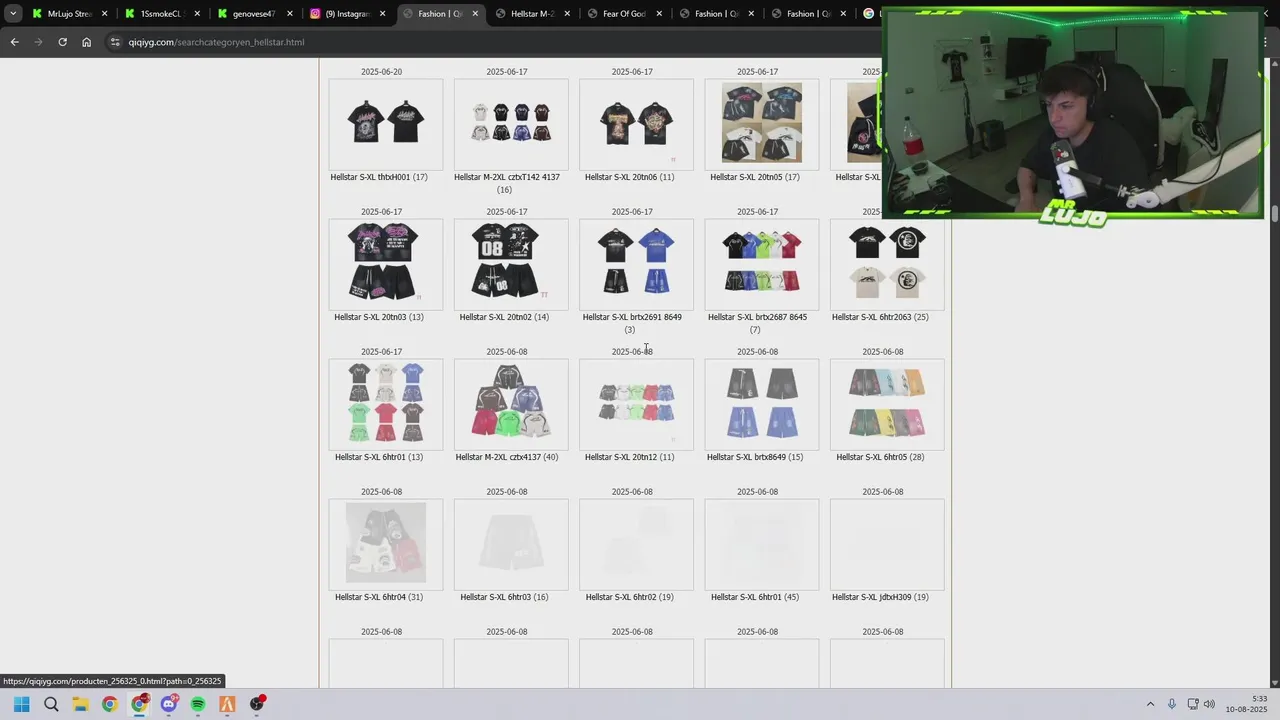The width and height of the screenshot is (1280, 720).
Task: Click the 2025-06-20 date text
Action: click(x=381, y=72)
